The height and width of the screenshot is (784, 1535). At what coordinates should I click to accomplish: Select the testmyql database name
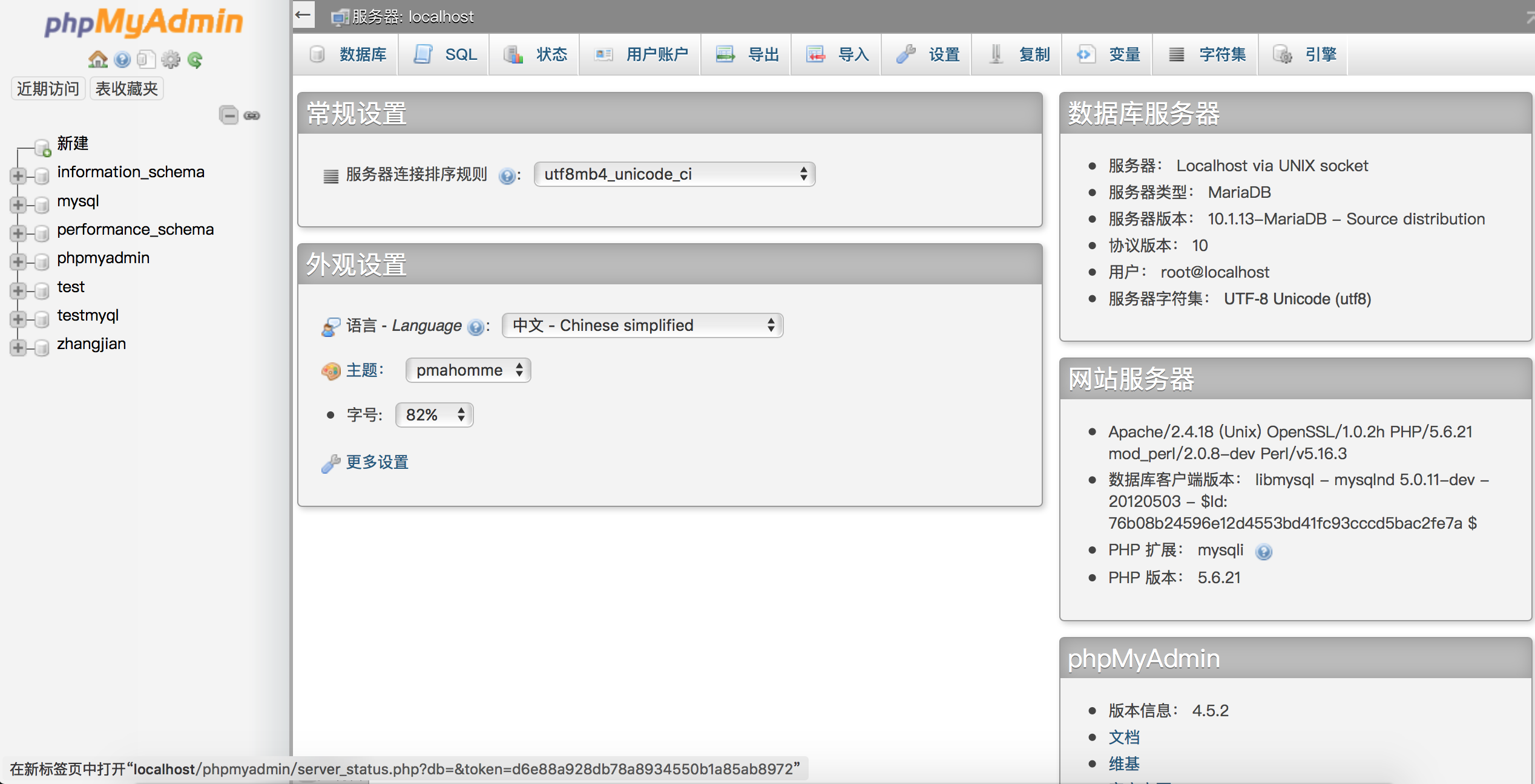click(88, 315)
